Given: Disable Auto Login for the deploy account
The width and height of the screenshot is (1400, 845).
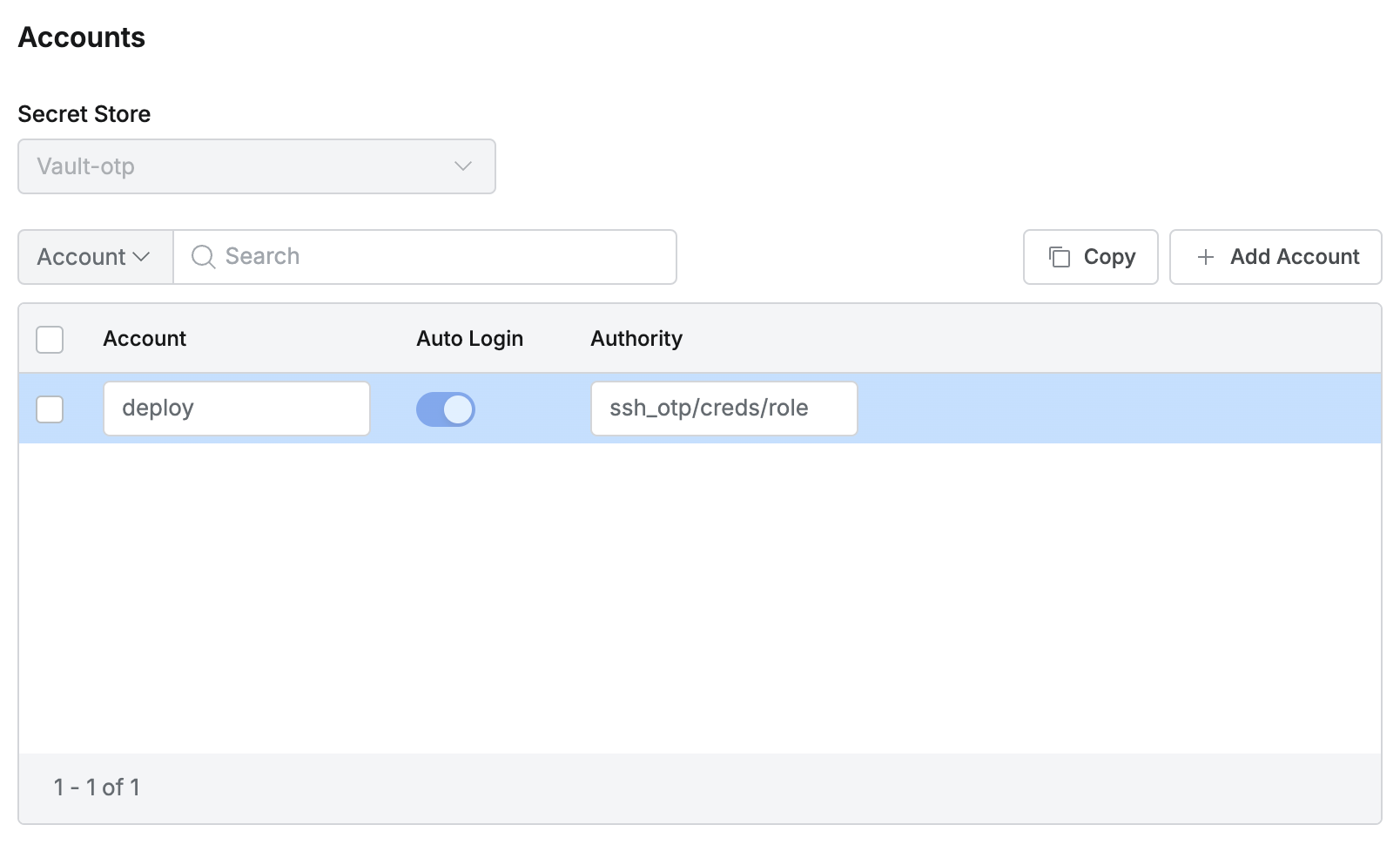Looking at the screenshot, I should (445, 409).
